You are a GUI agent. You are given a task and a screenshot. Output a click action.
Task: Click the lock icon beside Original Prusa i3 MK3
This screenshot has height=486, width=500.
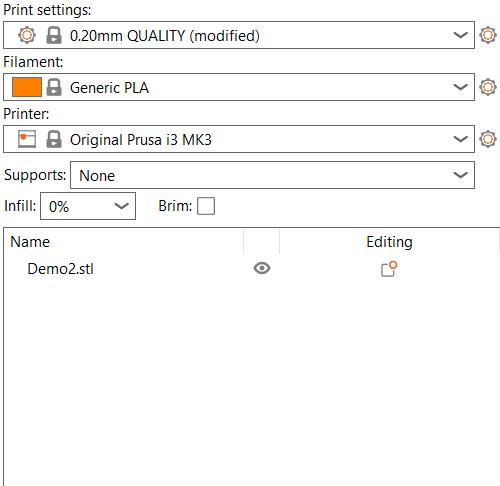click(54, 139)
